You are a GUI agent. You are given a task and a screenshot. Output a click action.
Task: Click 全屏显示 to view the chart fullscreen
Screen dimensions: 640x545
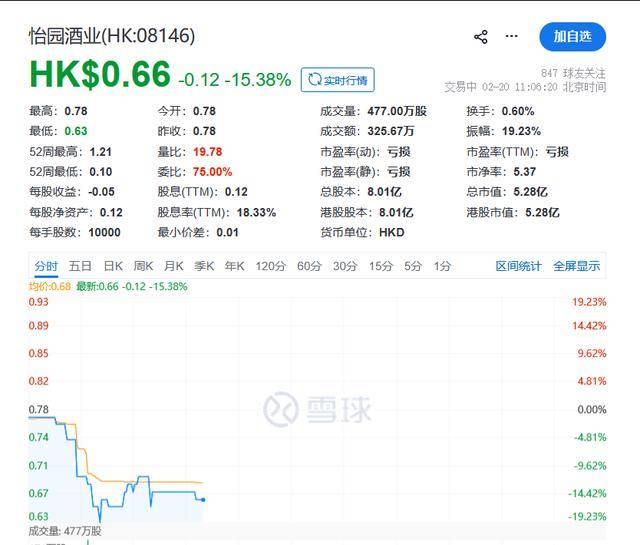(577, 266)
